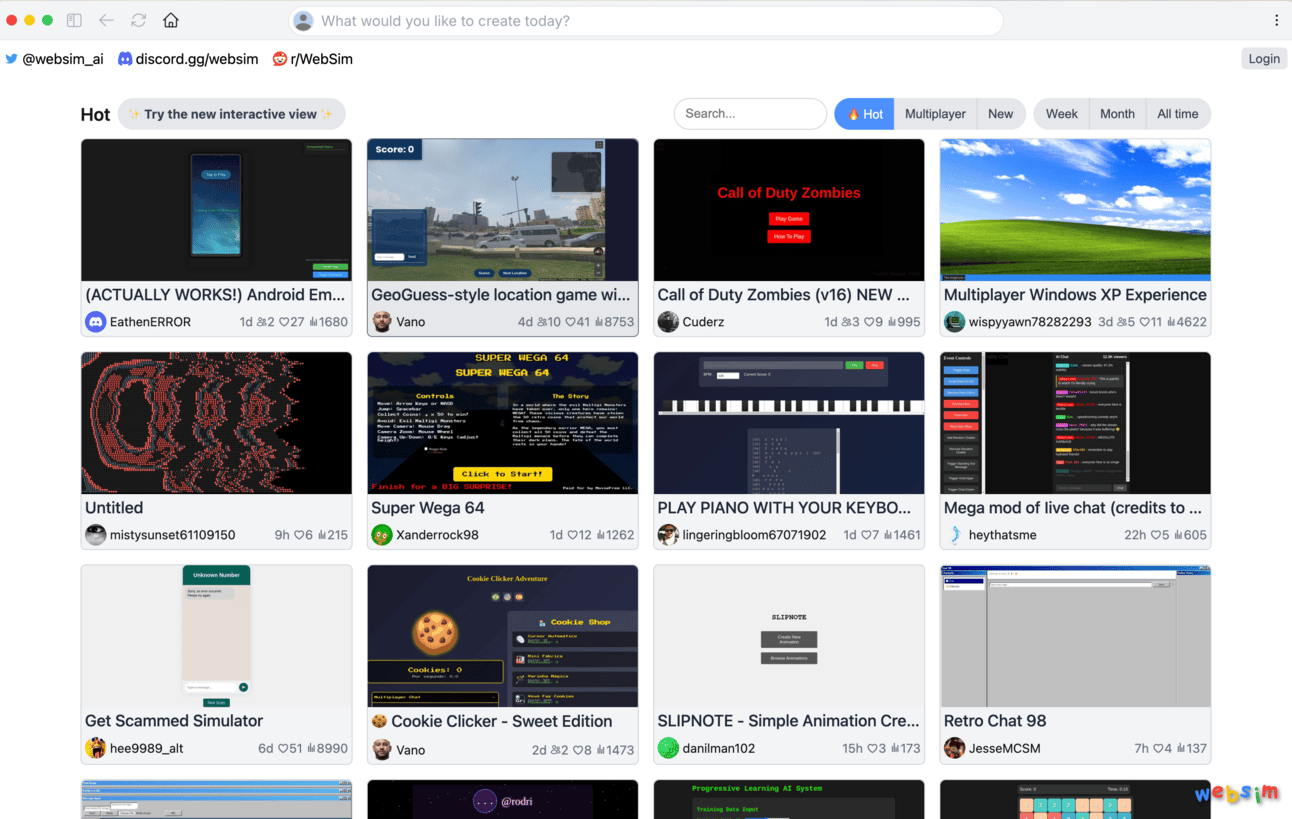Click the "What would you like to create" prompt bar

pyautogui.click(x=646, y=21)
